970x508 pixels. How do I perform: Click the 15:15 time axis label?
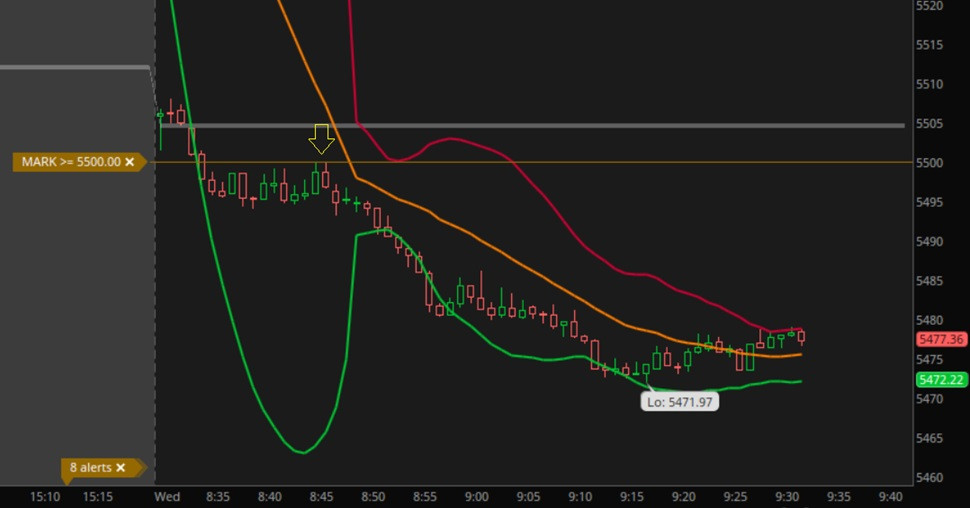pyautogui.click(x=98, y=497)
